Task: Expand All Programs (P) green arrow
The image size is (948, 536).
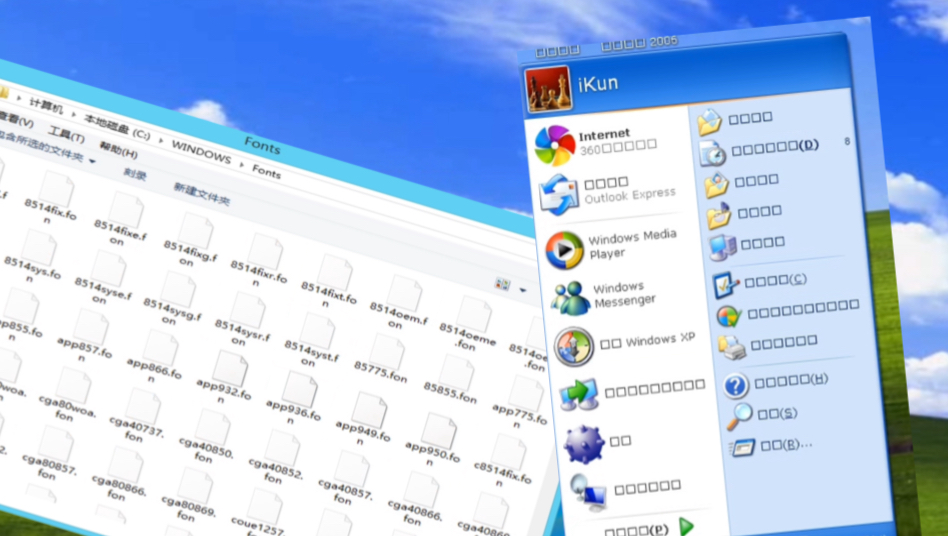Action: click(686, 526)
